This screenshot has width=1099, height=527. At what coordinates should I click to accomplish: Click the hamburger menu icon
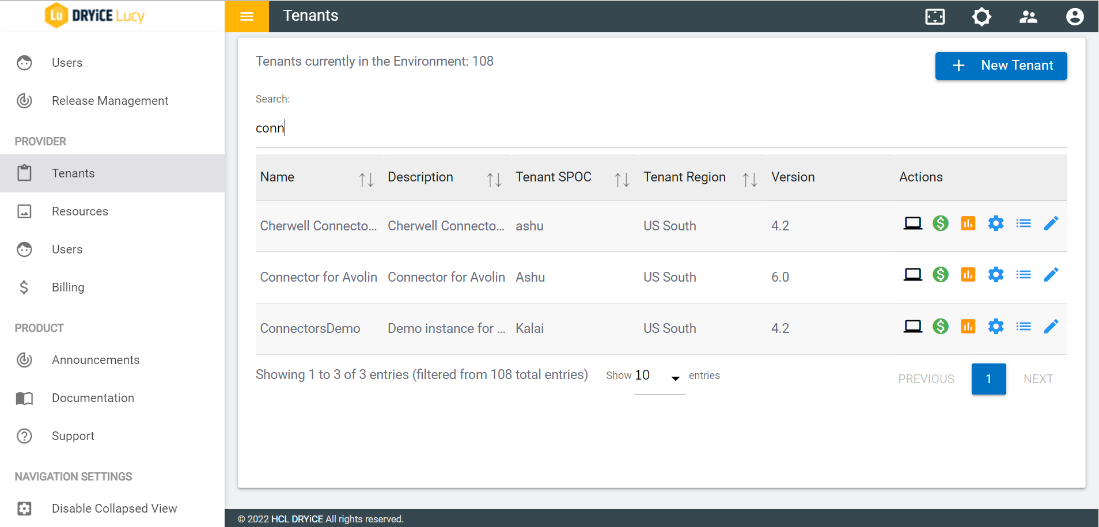[x=247, y=16]
